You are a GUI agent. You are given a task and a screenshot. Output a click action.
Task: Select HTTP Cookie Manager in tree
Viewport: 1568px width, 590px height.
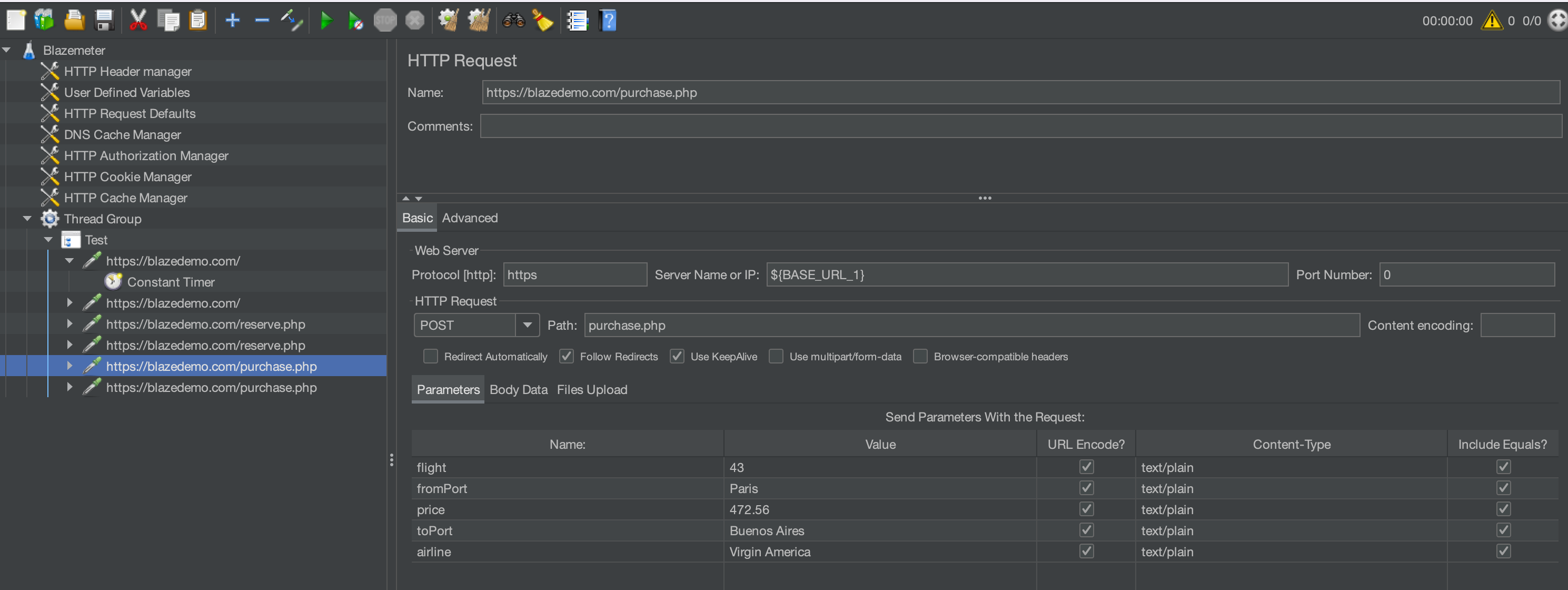[x=127, y=176]
